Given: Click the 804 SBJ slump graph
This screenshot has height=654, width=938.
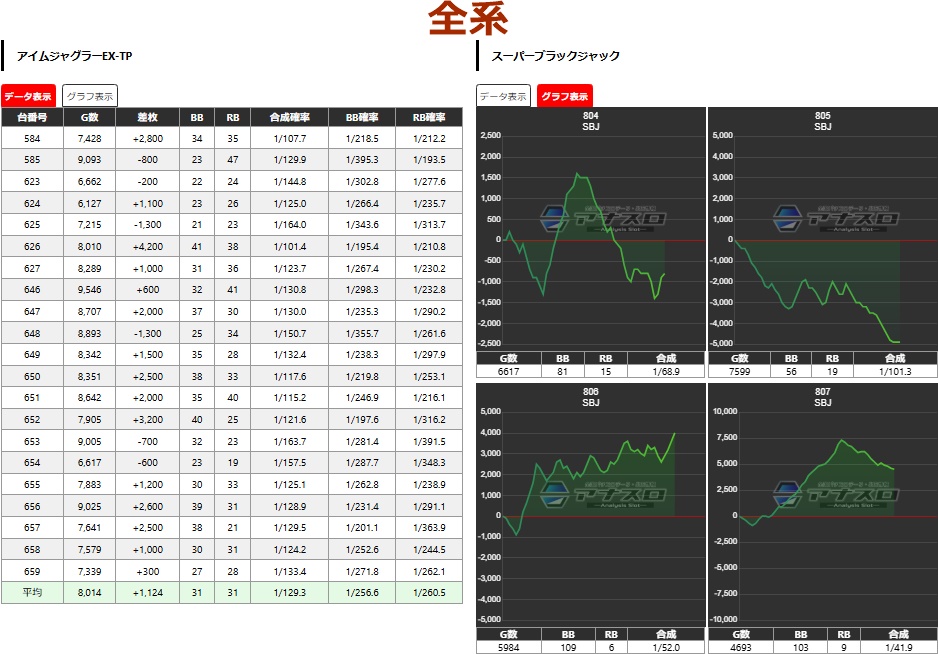Looking at the screenshot, I should click(x=591, y=229).
